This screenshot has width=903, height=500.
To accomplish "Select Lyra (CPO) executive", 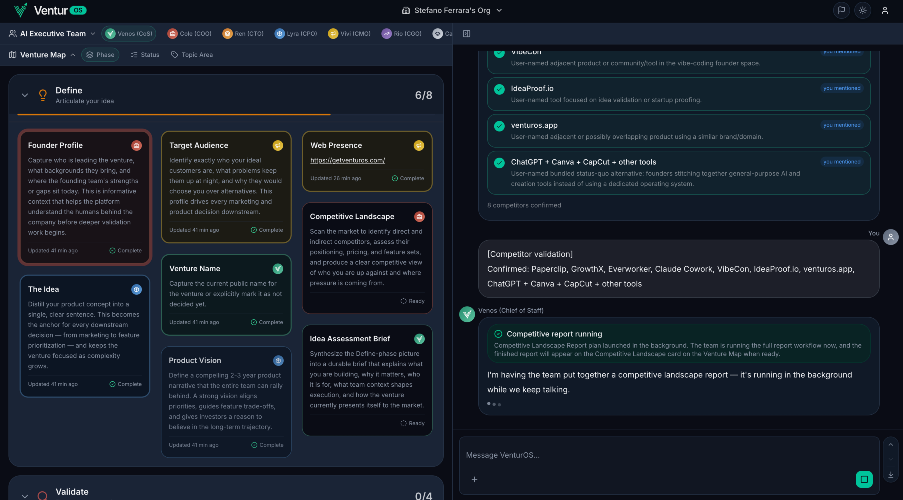I will click(x=296, y=33).
